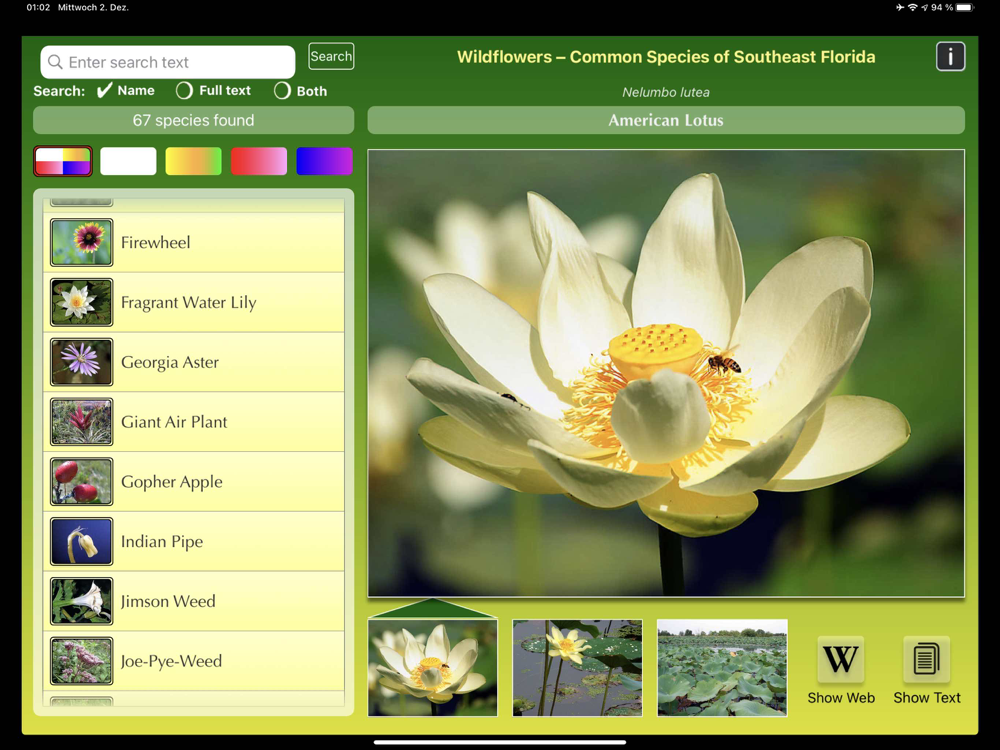Select the Gopher Apple thumbnail icon
1000x750 pixels.
[x=82, y=482]
